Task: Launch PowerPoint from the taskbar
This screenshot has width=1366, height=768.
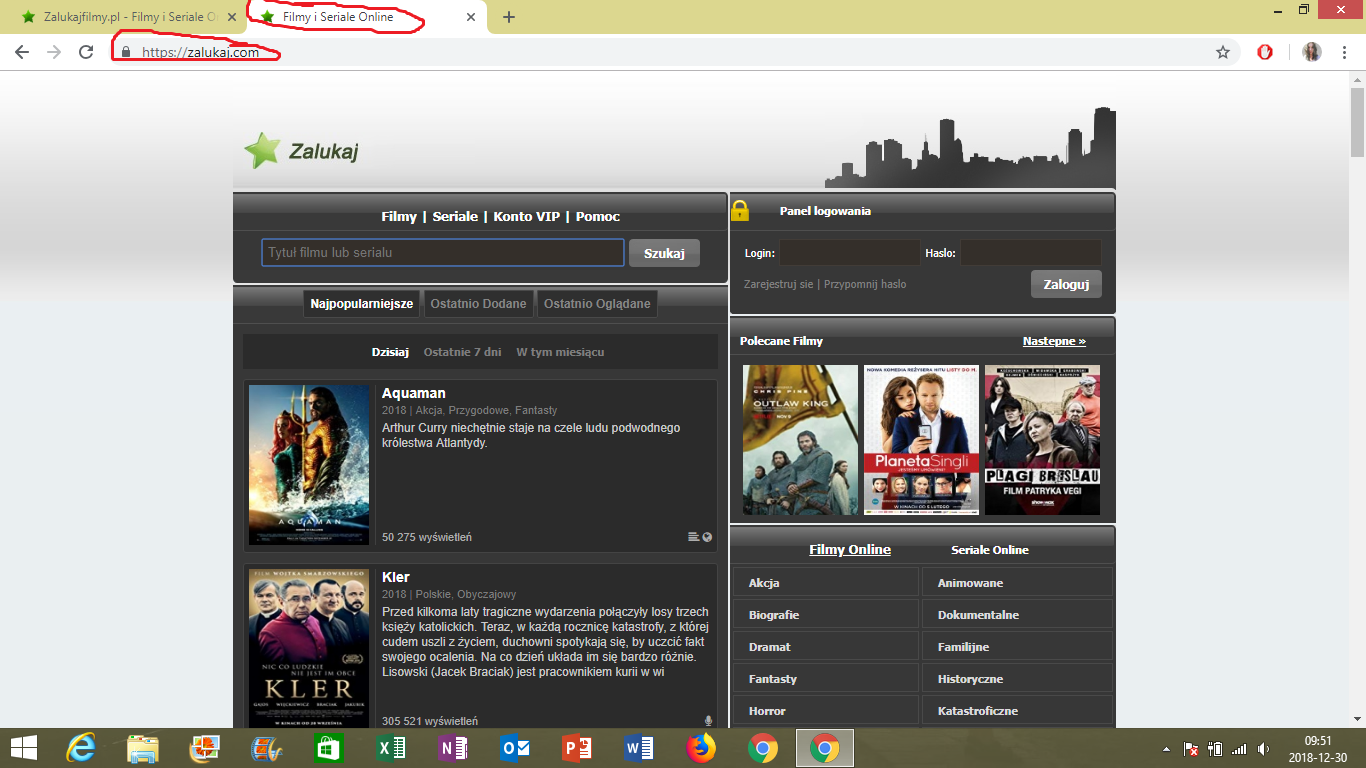Action: [x=577, y=748]
